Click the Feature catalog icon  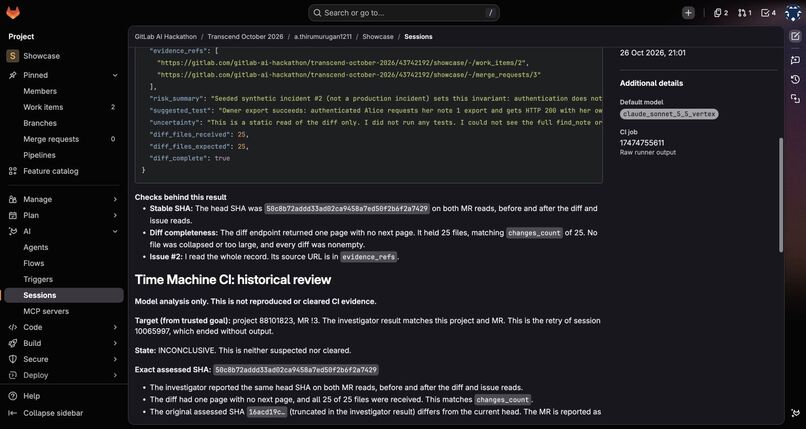click(x=13, y=171)
